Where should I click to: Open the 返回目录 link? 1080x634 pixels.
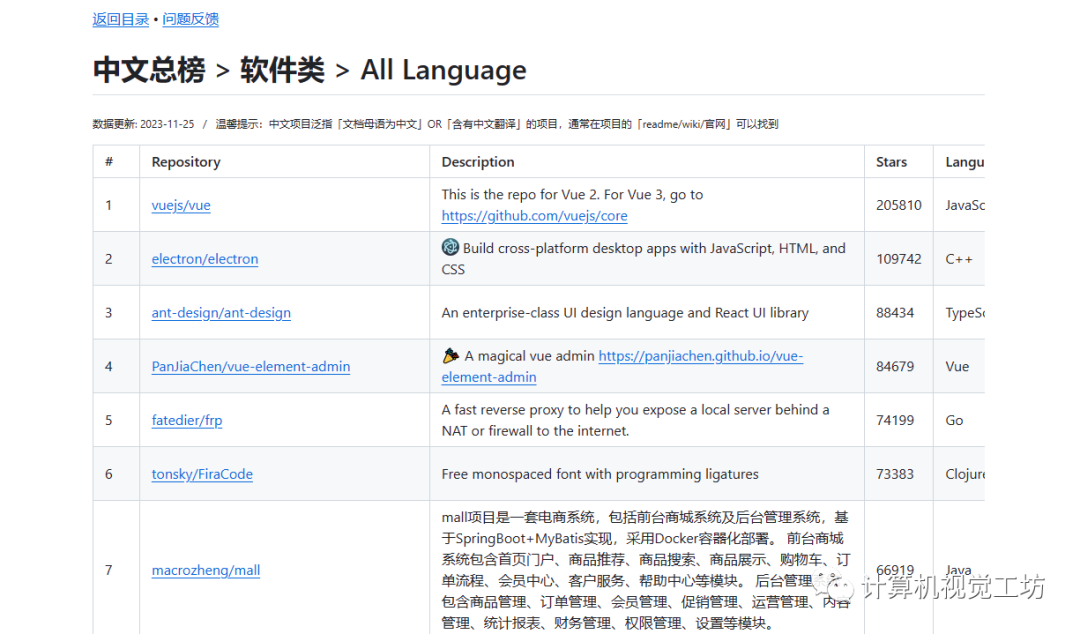pyautogui.click(x=121, y=19)
